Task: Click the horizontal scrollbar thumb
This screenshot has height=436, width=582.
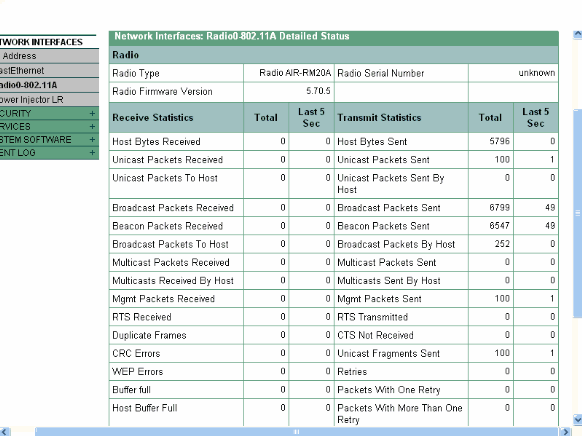Action: point(297,432)
